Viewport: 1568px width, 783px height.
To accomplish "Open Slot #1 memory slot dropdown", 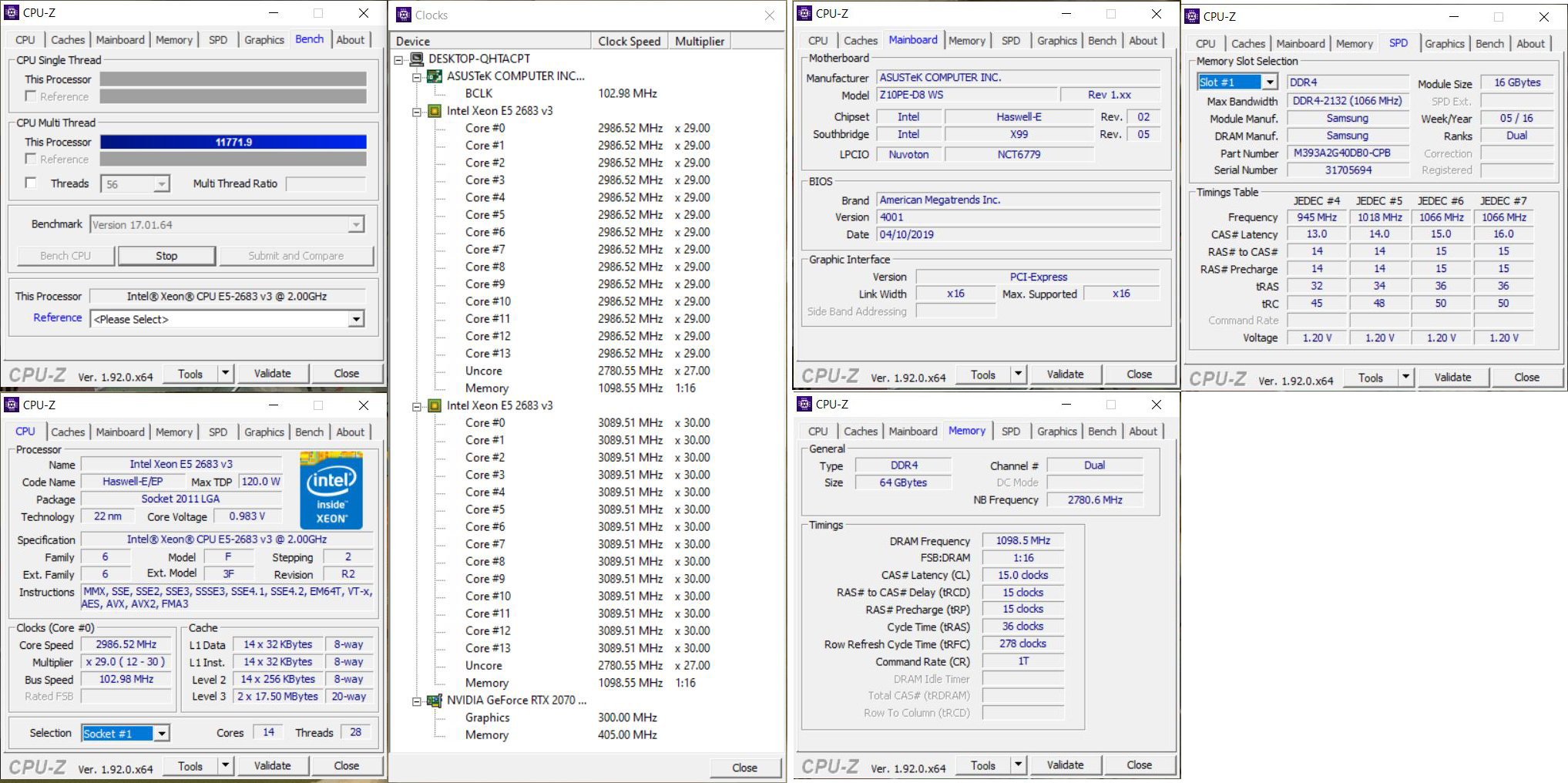I will pos(1270,82).
